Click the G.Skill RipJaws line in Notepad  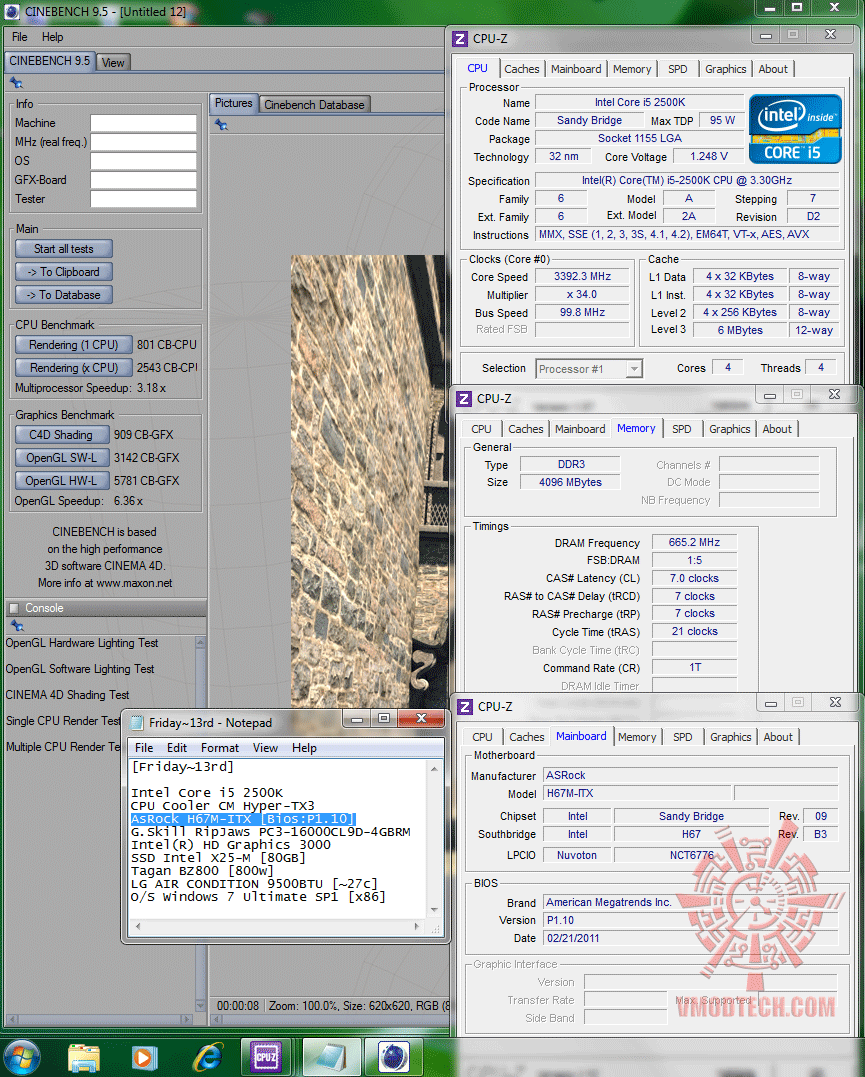271,832
